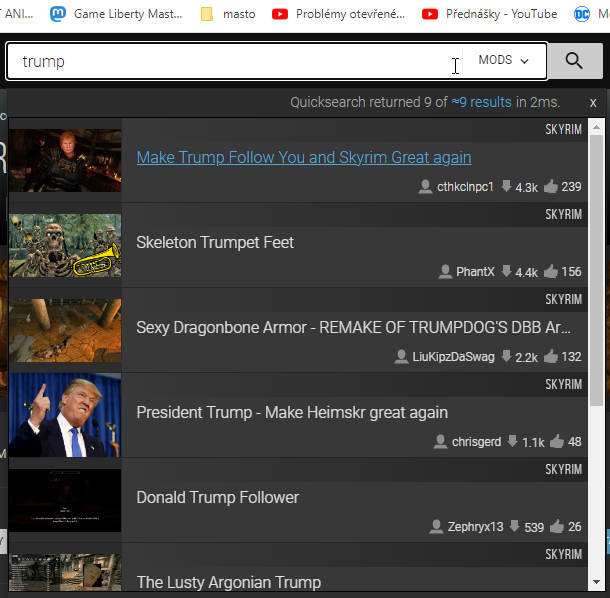Click the results list scrollbar down arrow

click(x=596, y=582)
